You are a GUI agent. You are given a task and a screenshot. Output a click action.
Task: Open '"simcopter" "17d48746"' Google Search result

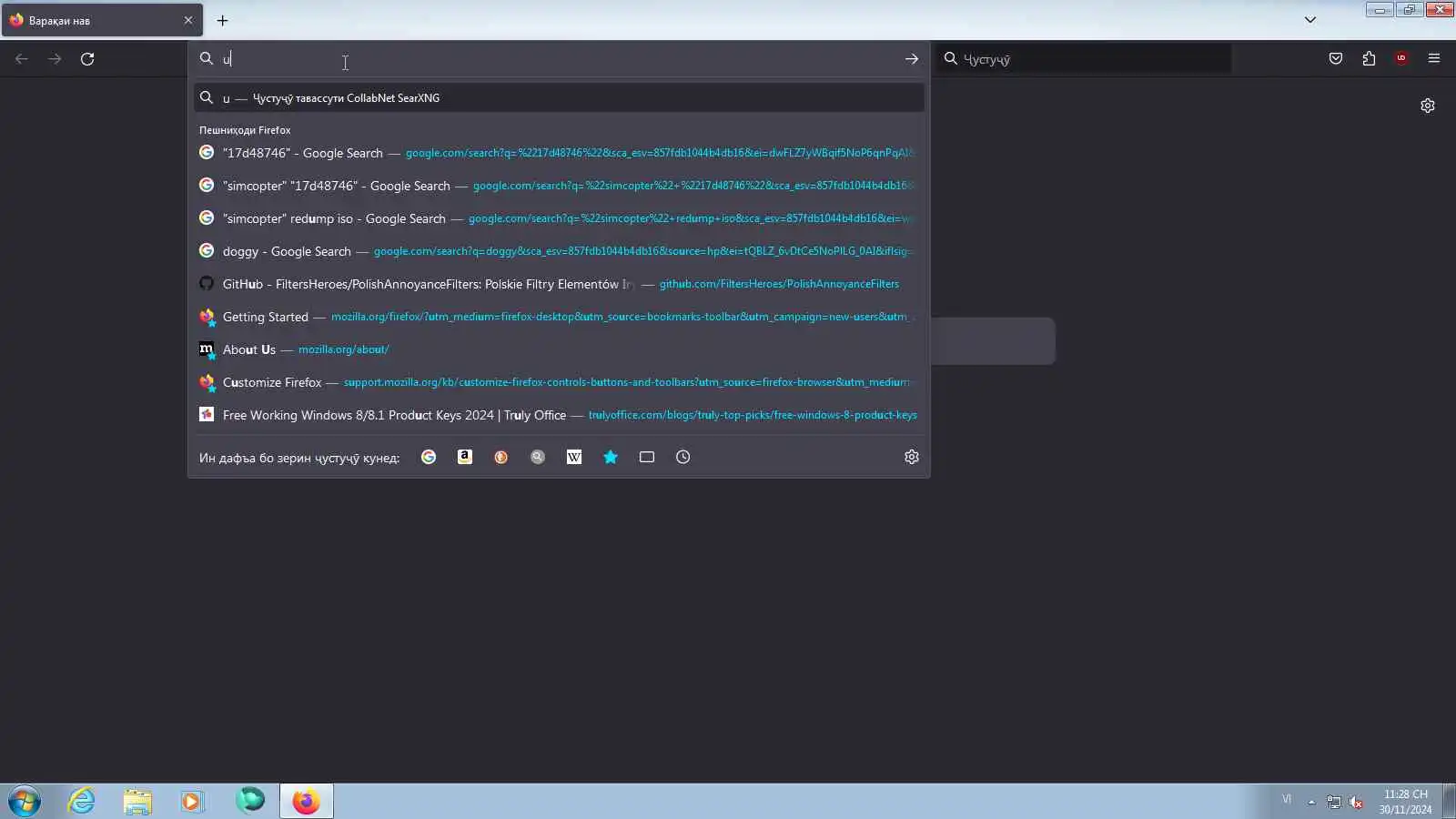[559, 186]
